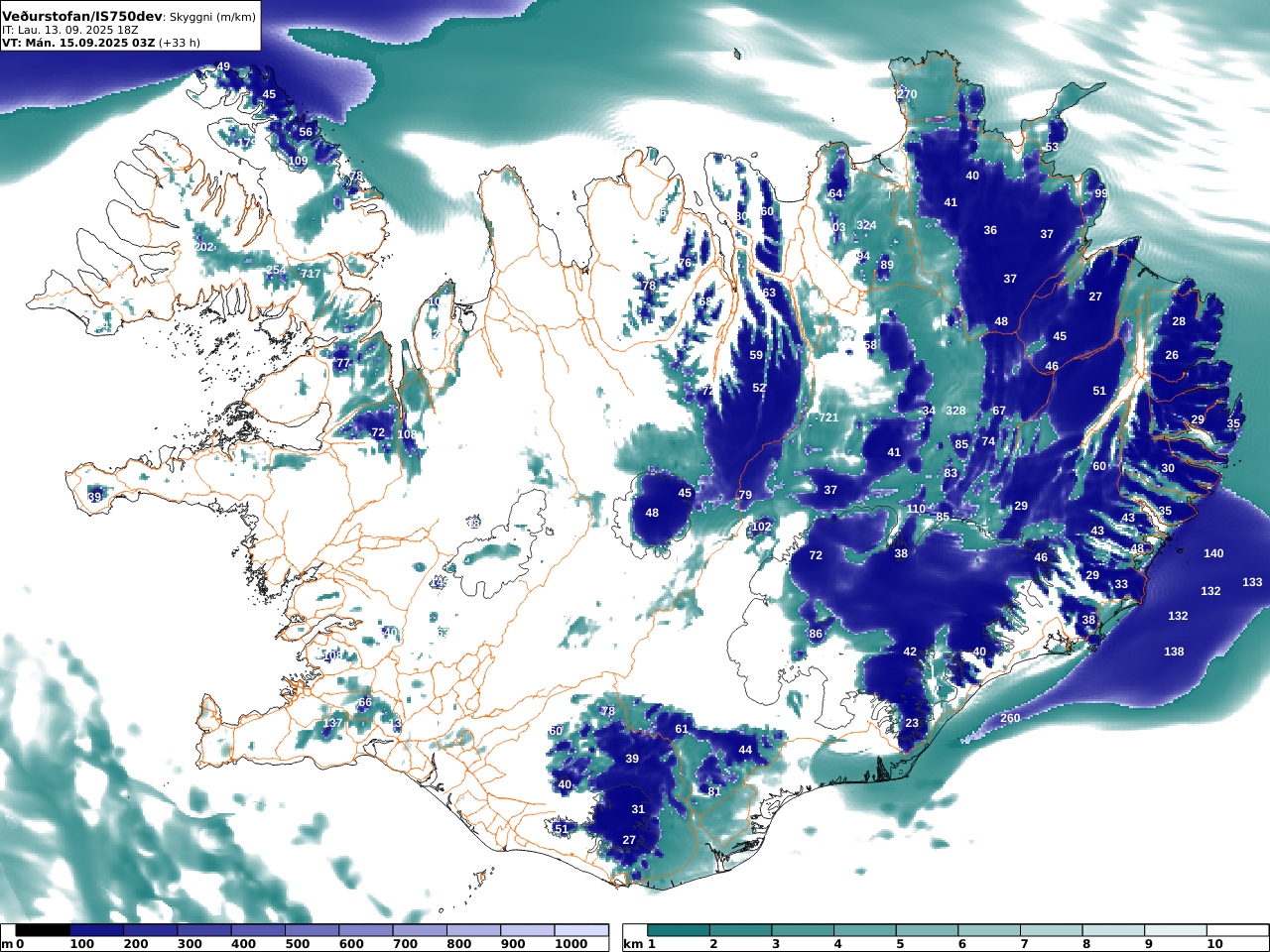Viewport: 1270px width, 952px height.
Task: Click the value 67 in the east highlands
Action: [x=999, y=411]
